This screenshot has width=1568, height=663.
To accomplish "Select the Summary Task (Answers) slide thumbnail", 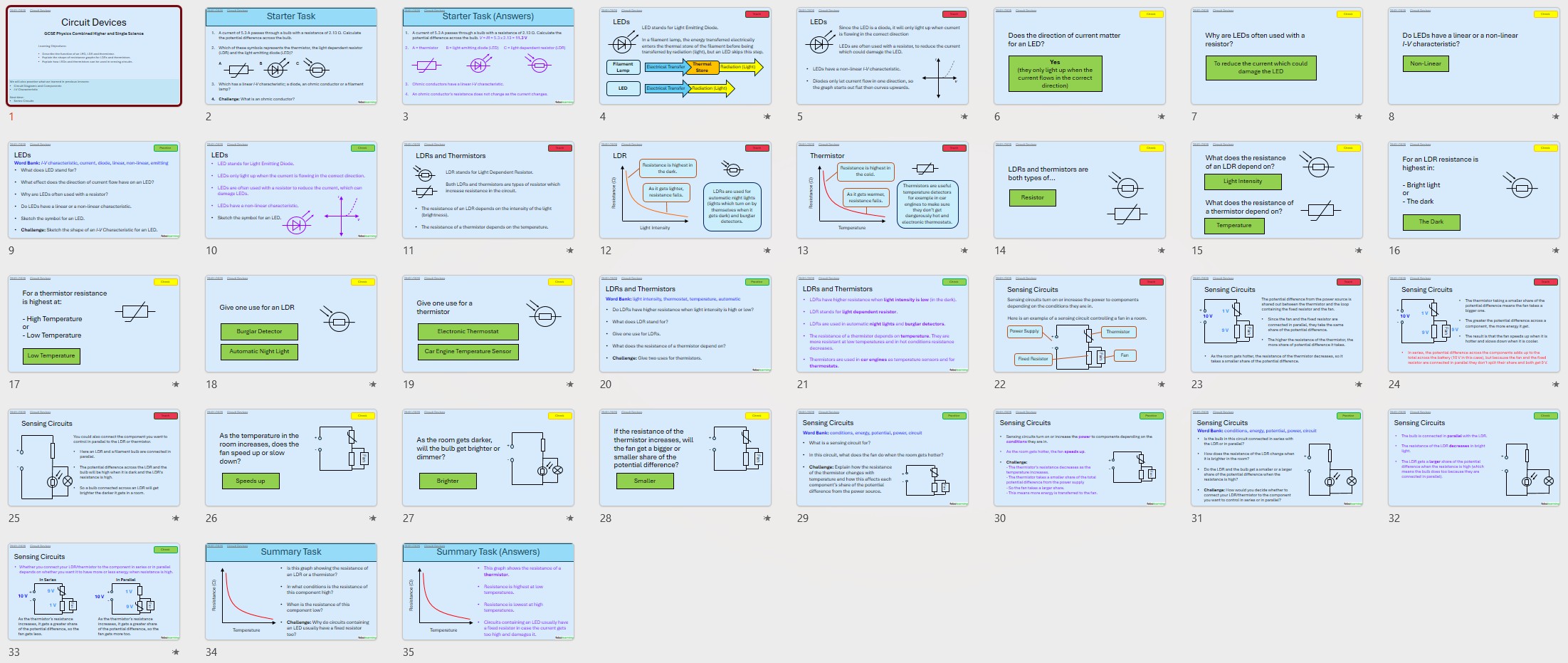I will [488, 592].
